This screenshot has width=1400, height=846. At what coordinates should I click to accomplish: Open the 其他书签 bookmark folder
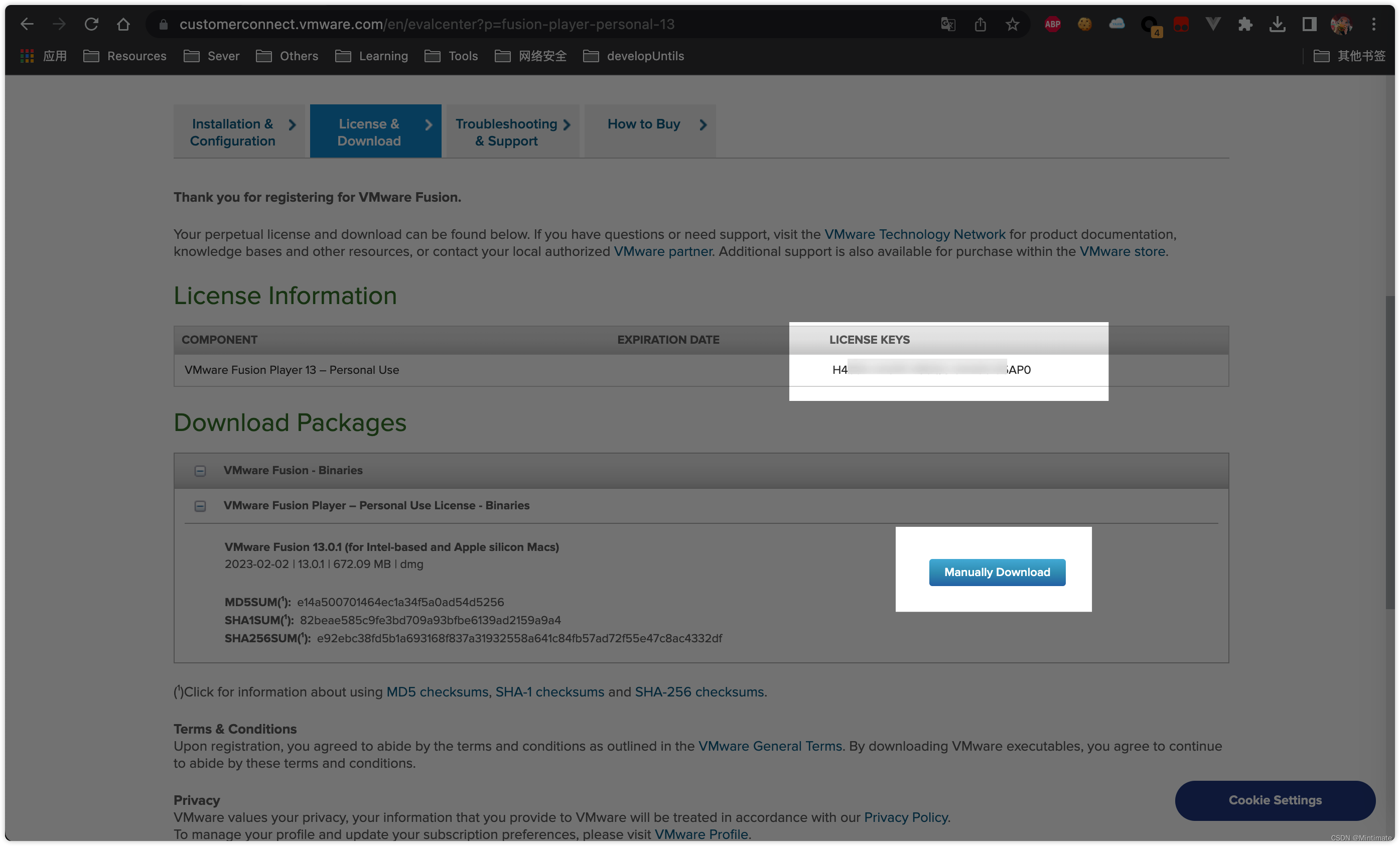pyautogui.click(x=1349, y=56)
